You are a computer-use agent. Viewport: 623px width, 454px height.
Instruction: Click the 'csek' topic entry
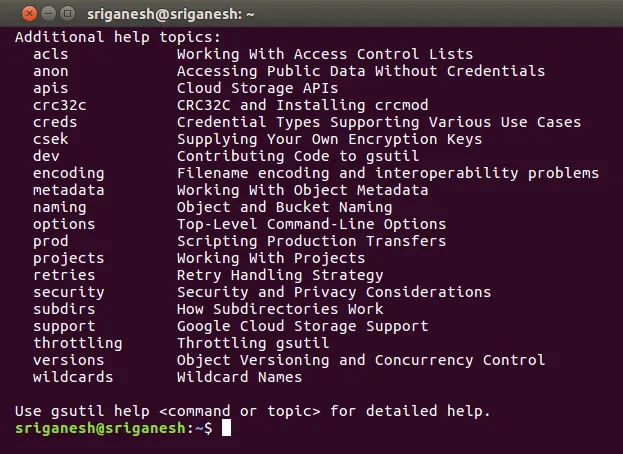pyautogui.click(x=51, y=139)
